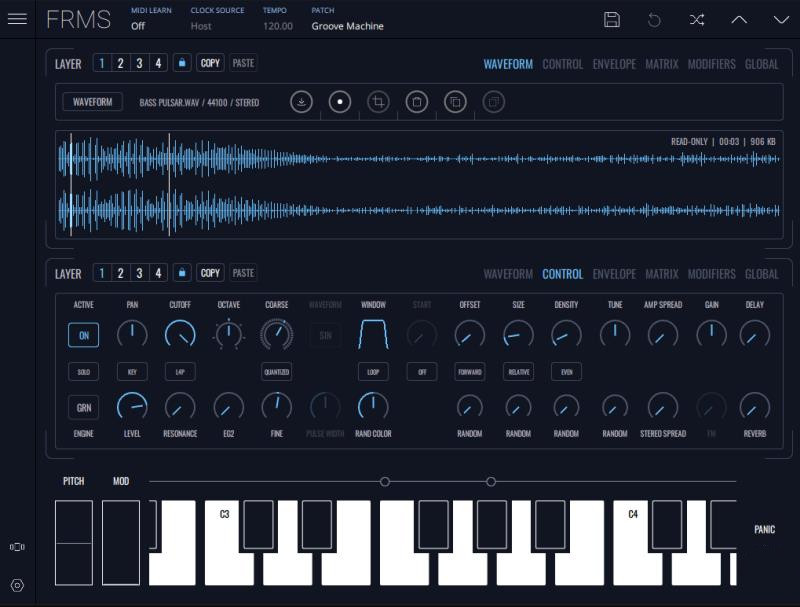Click the crop waveform icon
This screenshot has width=800, height=607.
pyautogui.click(x=378, y=102)
